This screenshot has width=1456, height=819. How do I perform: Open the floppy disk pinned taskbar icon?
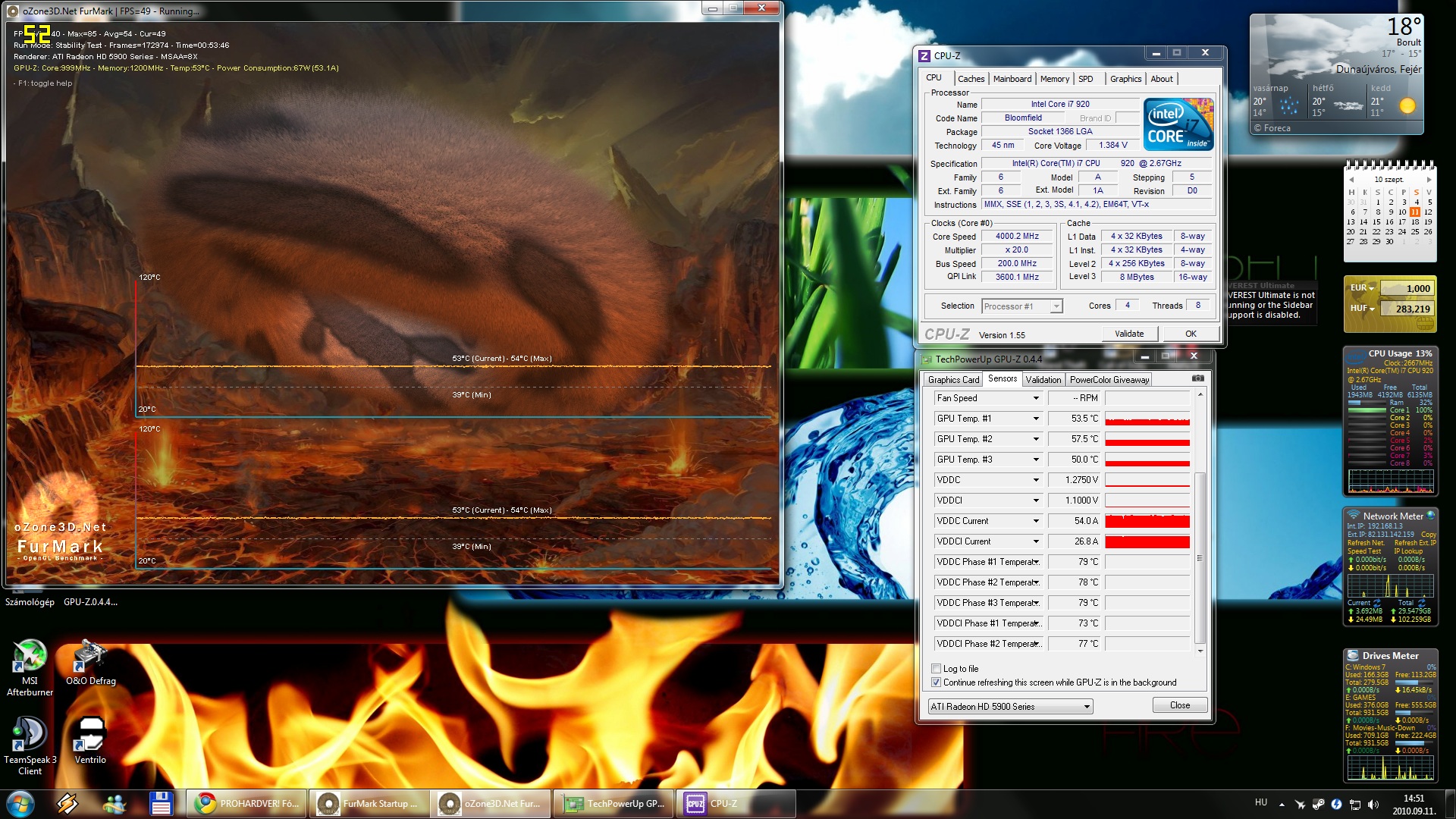pos(161,804)
